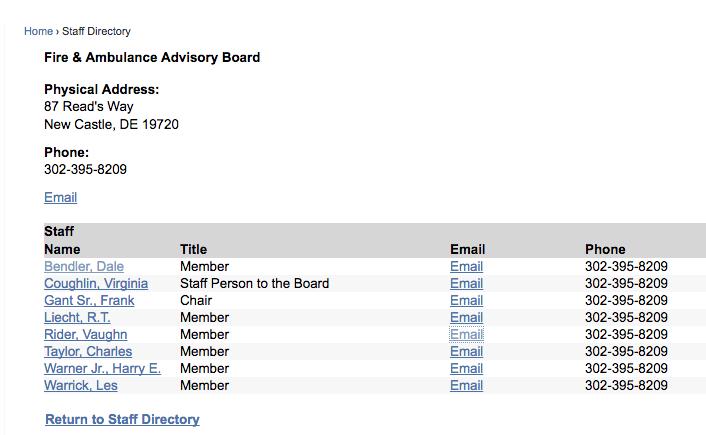Email Les Warrick via row link

466,385
